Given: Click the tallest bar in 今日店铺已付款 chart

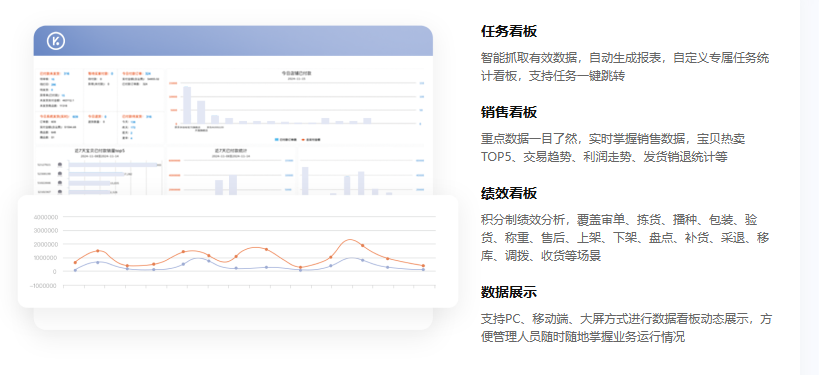Looking at the screenshot, I should (x=187, y=105).
